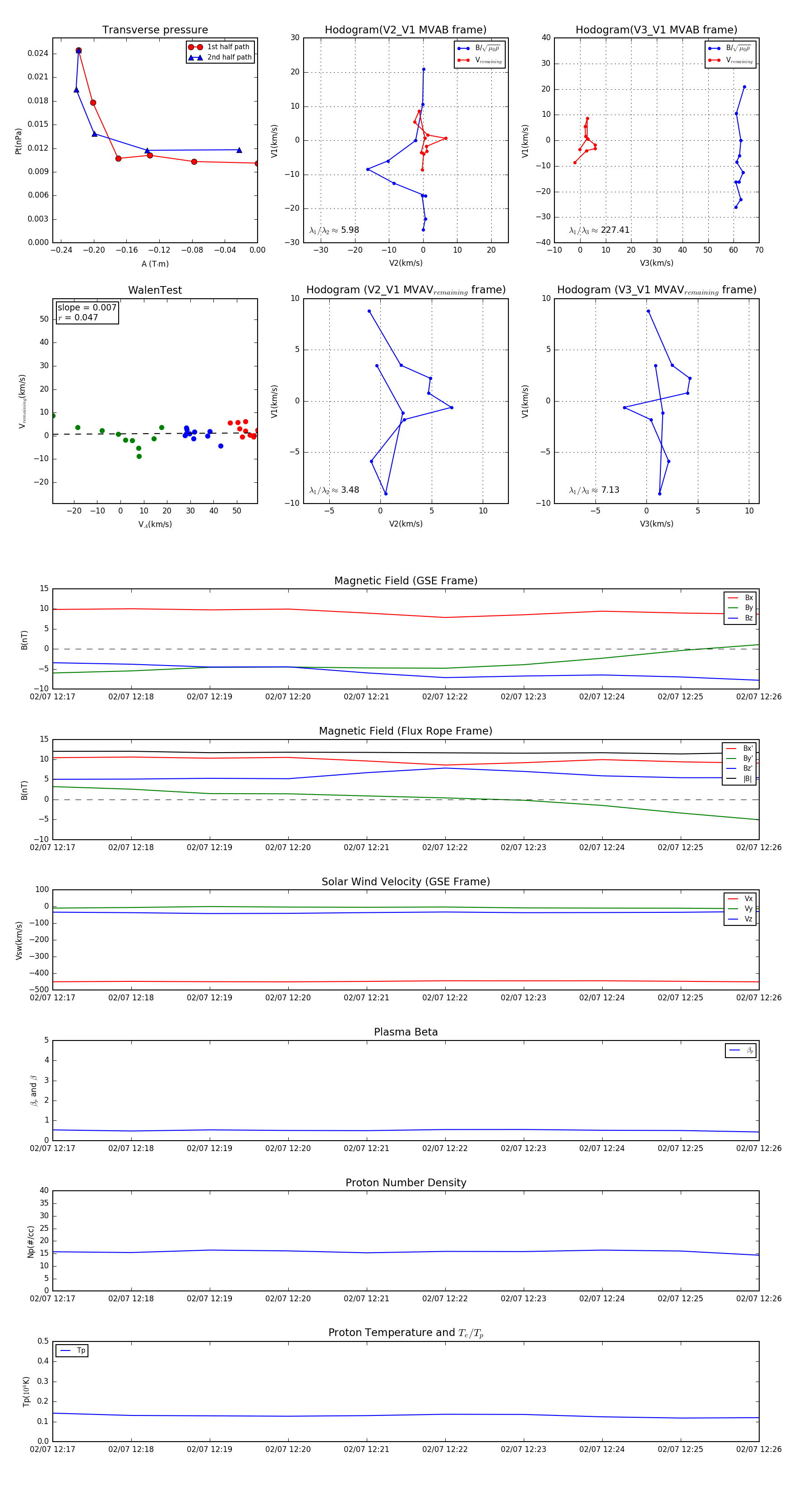
Task: Click the 'Plasma Beta' plot title
Action: point(406,1032)
